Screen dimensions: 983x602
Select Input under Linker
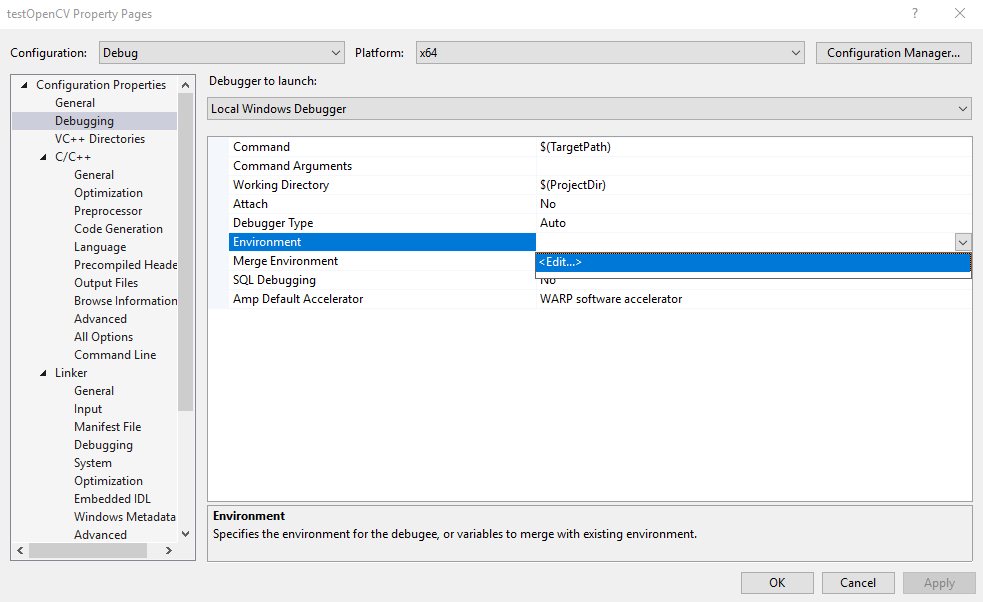pos(88,409)
